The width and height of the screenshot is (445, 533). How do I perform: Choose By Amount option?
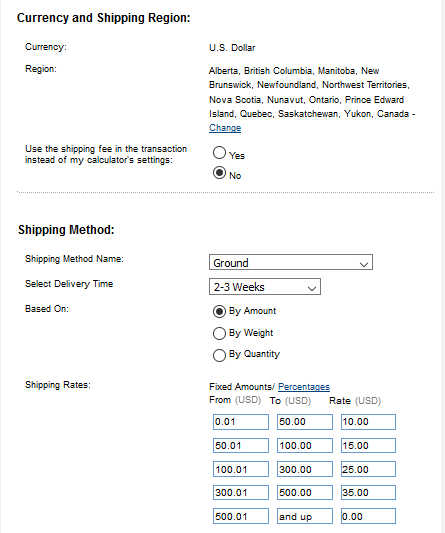[x=219, y=311]
